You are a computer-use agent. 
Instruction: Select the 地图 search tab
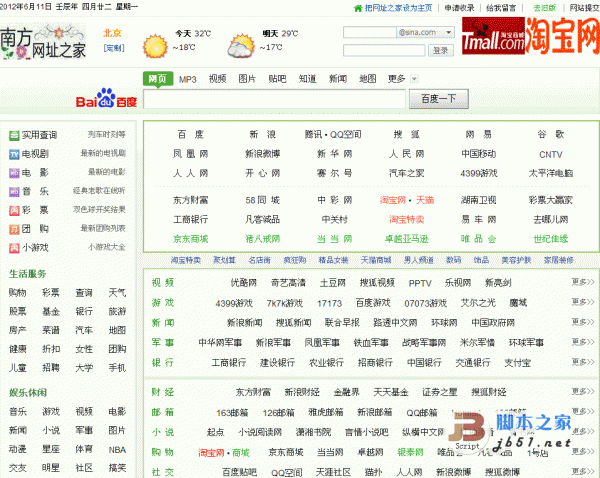[368, 79]
